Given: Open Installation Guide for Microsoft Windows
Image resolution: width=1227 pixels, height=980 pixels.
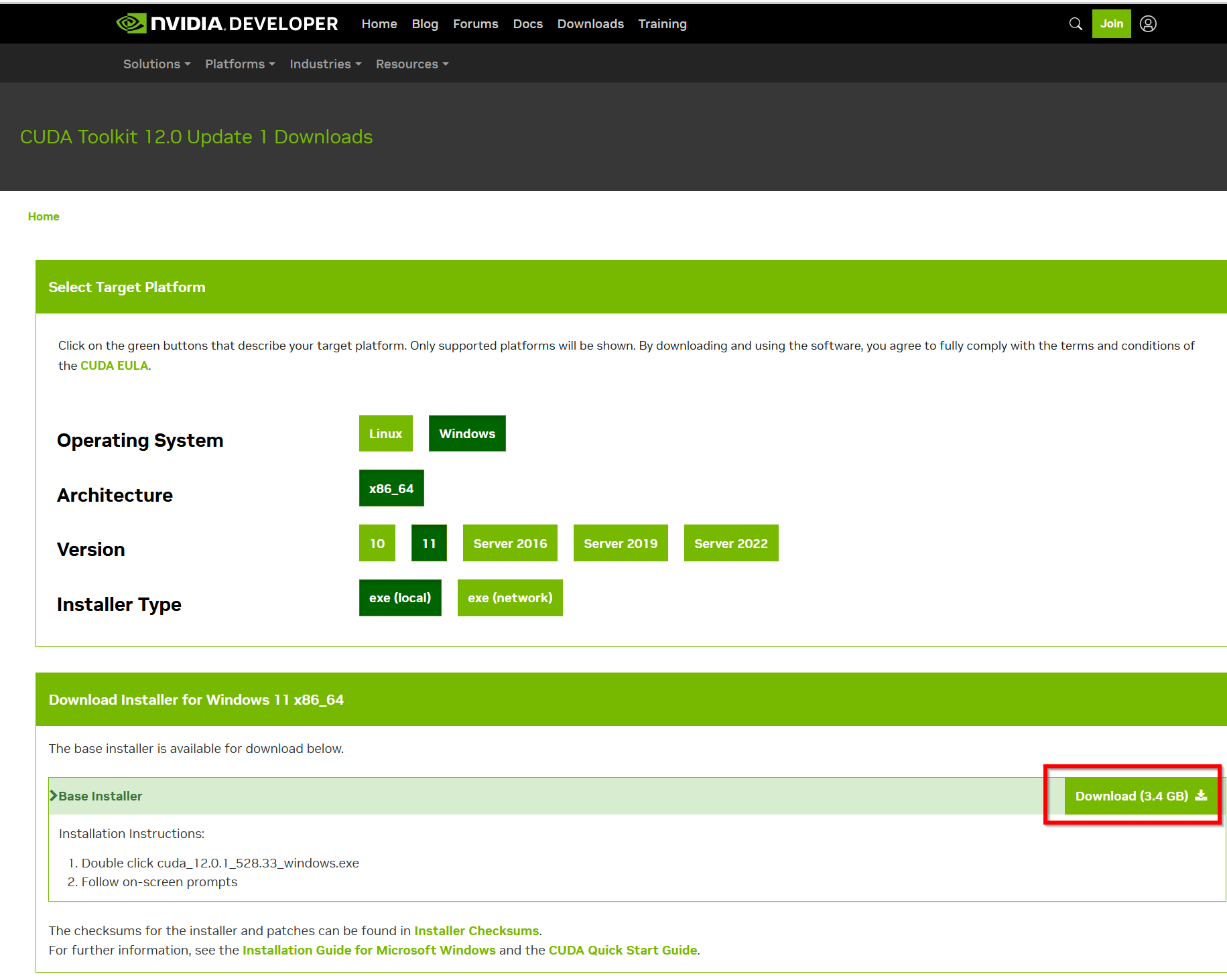Looking at the screenshot, I should click(x=369, y=950).
